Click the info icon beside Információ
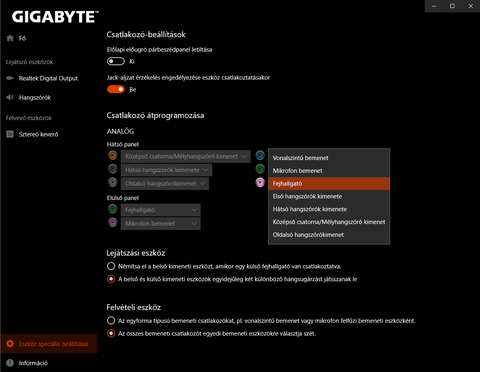Image resolution: width=480 pixels, height=372 pixels. [10, 363]
